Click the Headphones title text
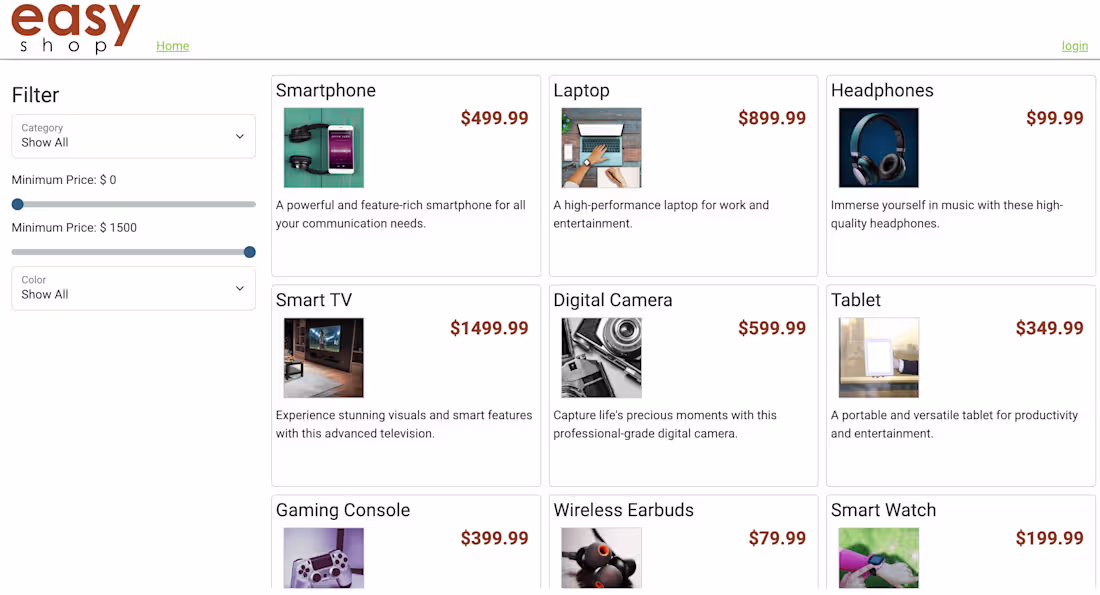1100x595 pixels. tap(882, 90)
